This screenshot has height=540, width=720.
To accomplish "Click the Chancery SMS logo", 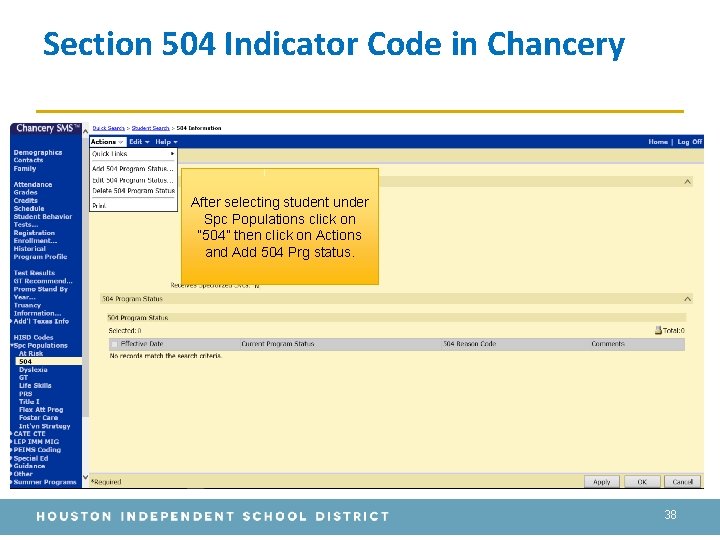I will (x=46, y=129).
